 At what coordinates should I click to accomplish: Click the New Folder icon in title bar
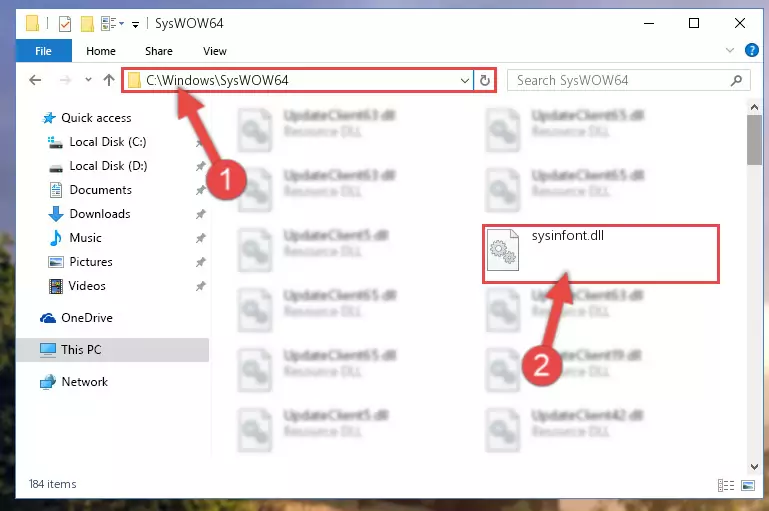tap(87, 24)
